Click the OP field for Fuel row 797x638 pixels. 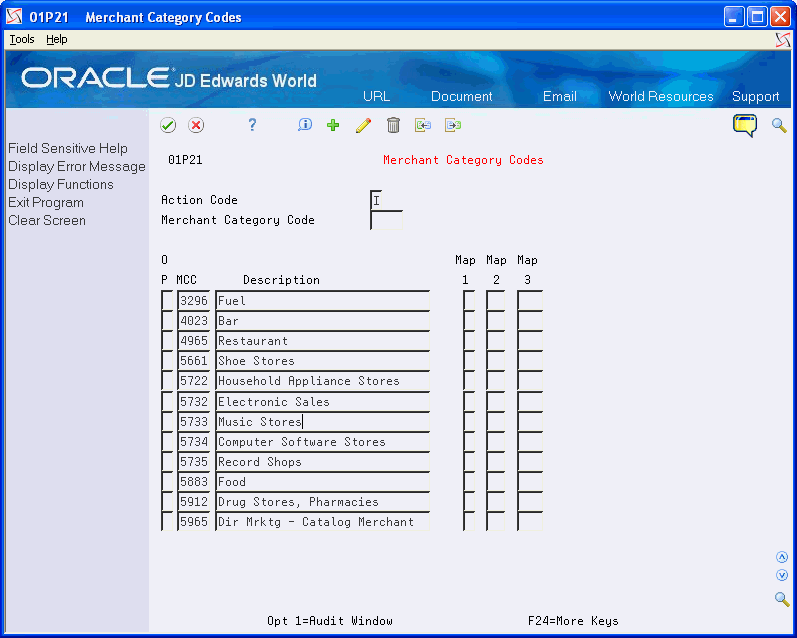(x=167, y=301)
